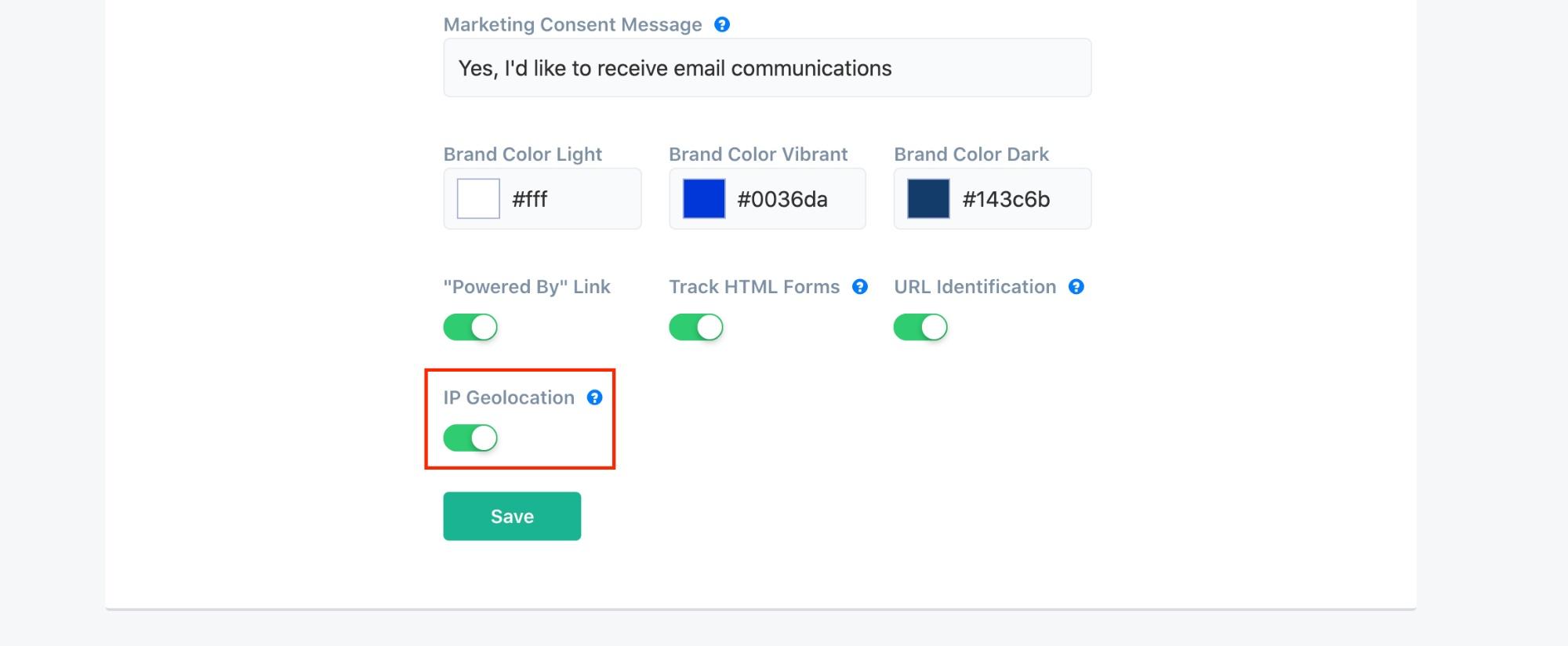Open the Brand Color Dark navy swatch
Screen dimensions: 1568x646
928,198
